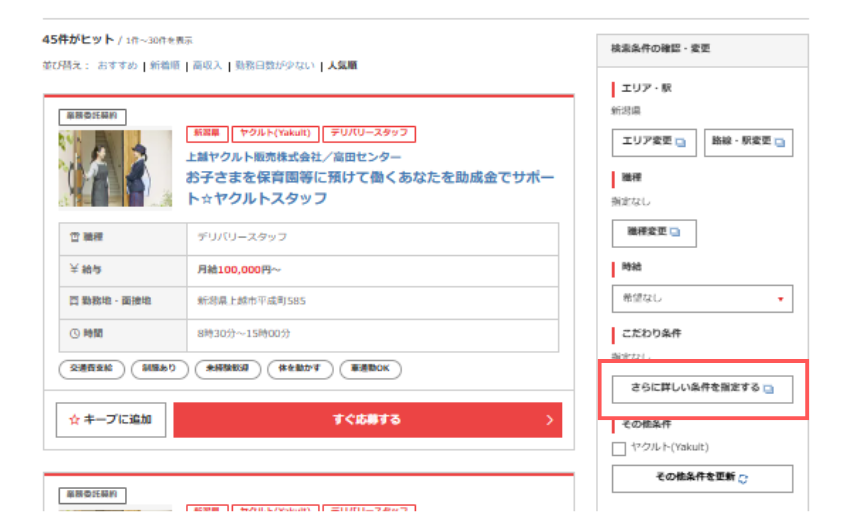Click the star icon on キープに追加
Screen dimensions: 844x521
coord(74,420)
